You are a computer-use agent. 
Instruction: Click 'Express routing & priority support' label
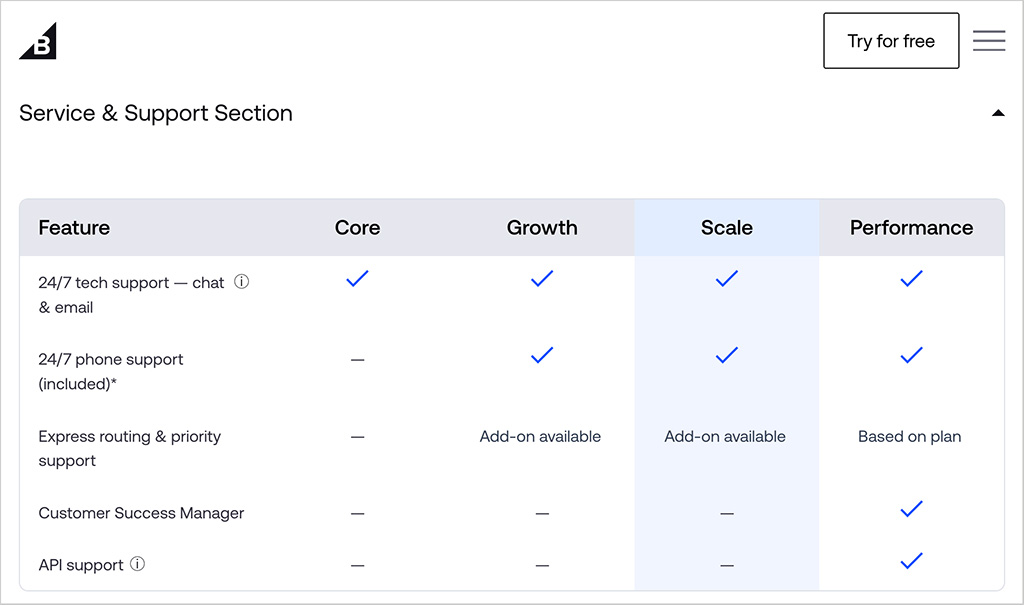click(x=129, y=448)
